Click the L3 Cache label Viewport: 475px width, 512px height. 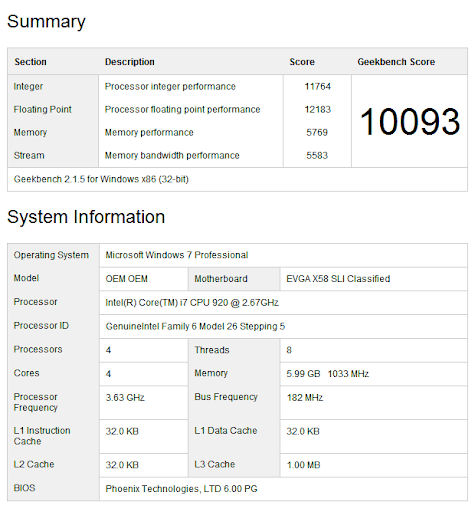pyautogui.click(x=215, y=465)
